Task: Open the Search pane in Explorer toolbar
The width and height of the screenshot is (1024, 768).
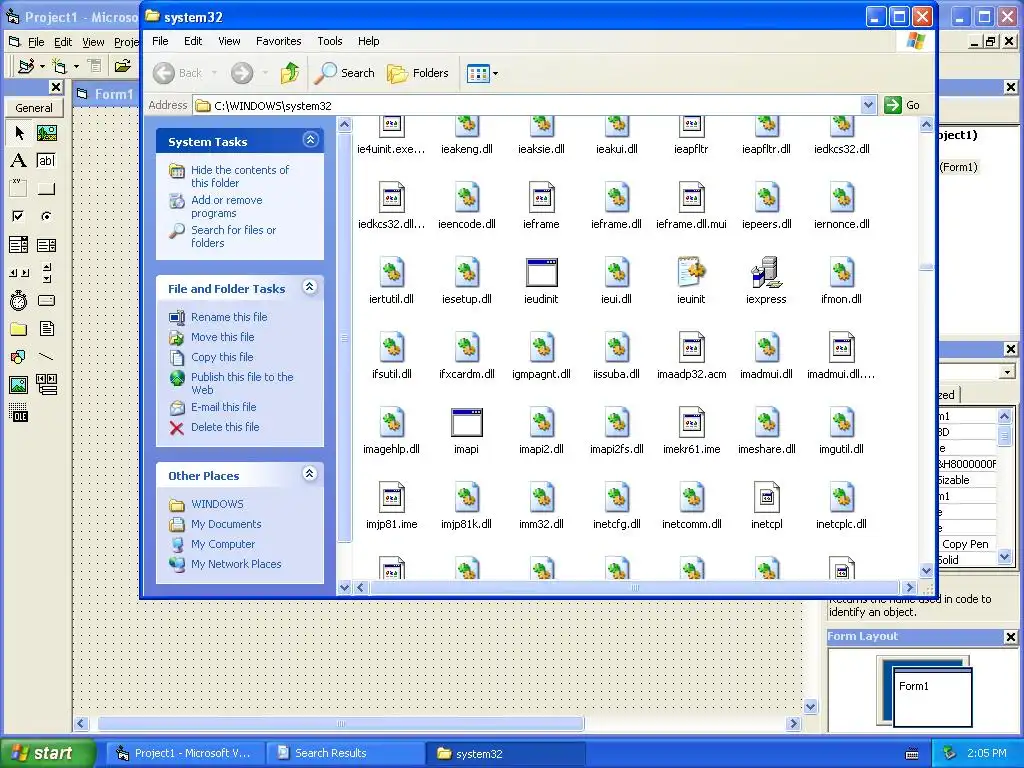Action: (344, 73)
